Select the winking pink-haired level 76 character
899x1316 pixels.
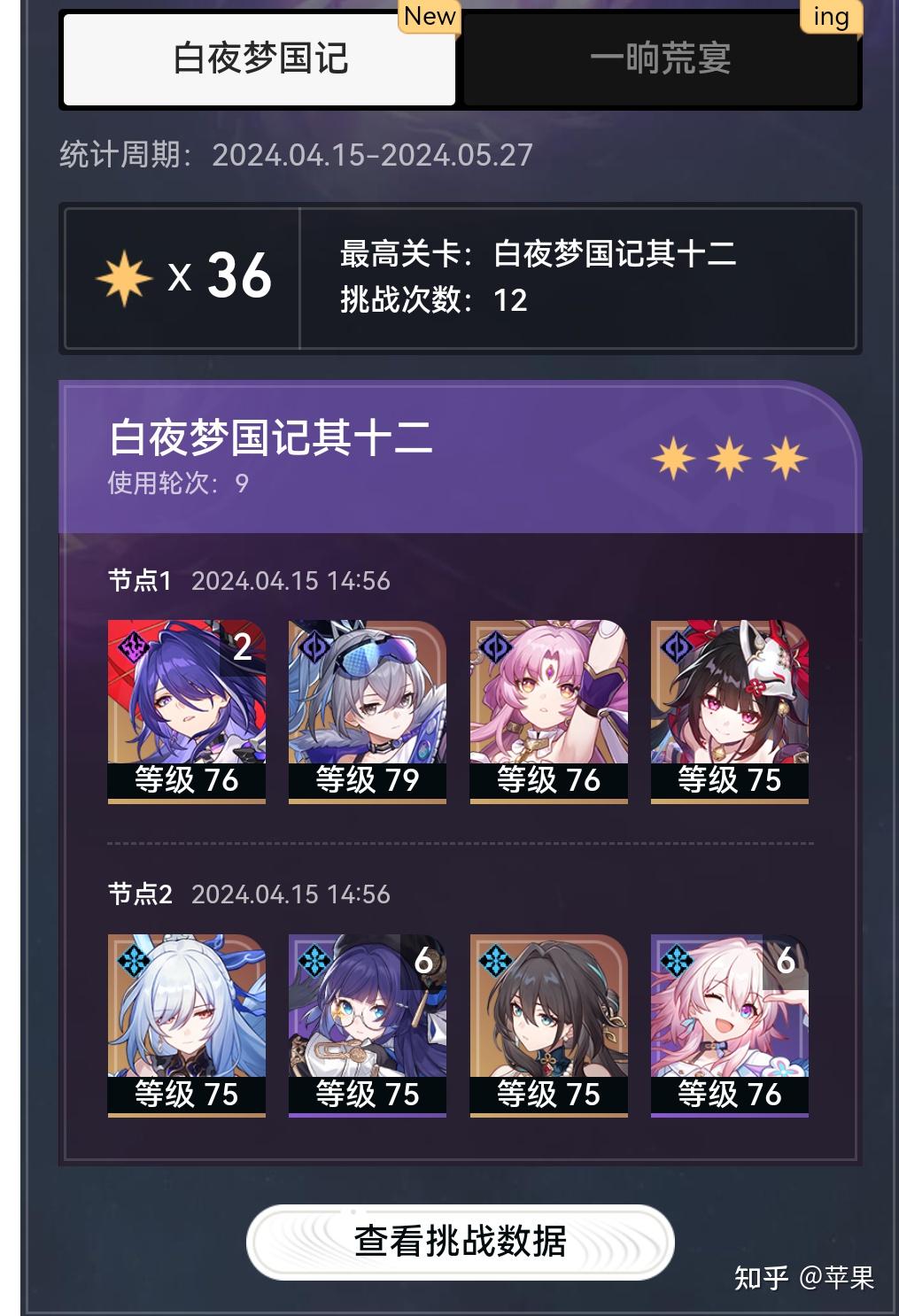tap(729, 1025)
